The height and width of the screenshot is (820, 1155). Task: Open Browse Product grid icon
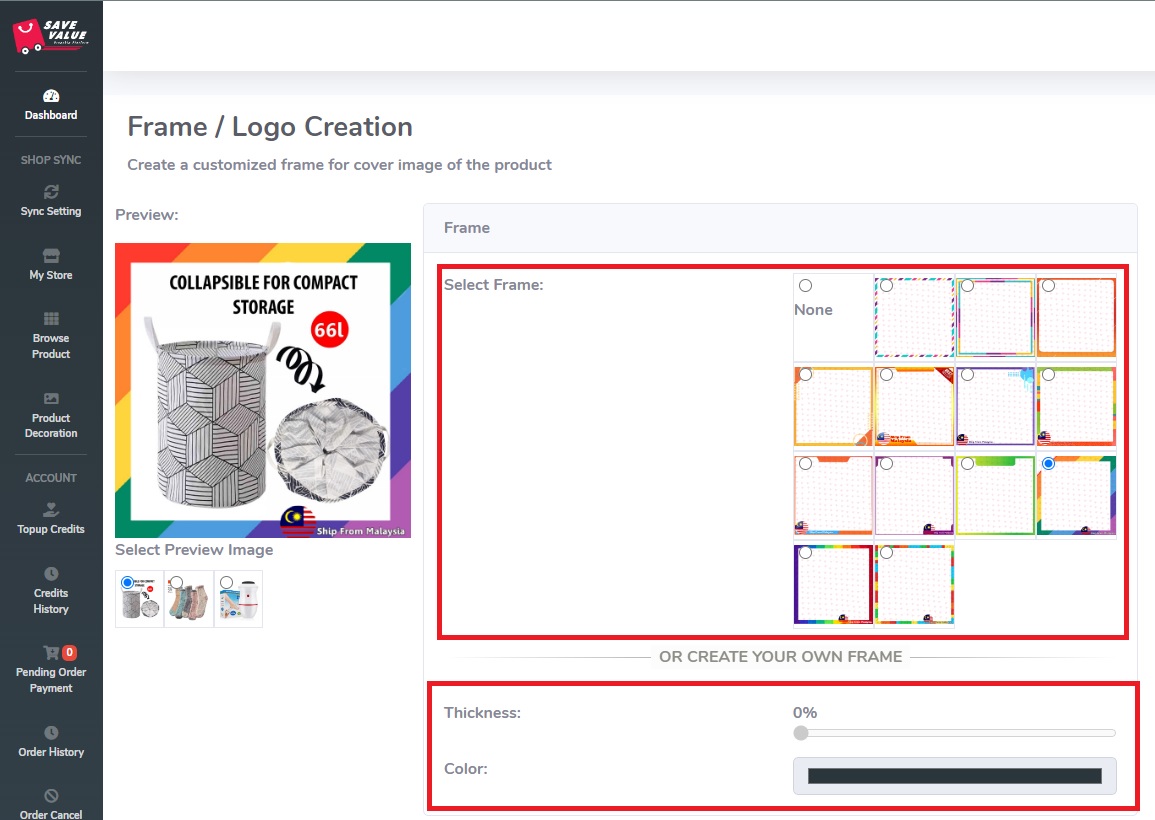pos(51,319)
